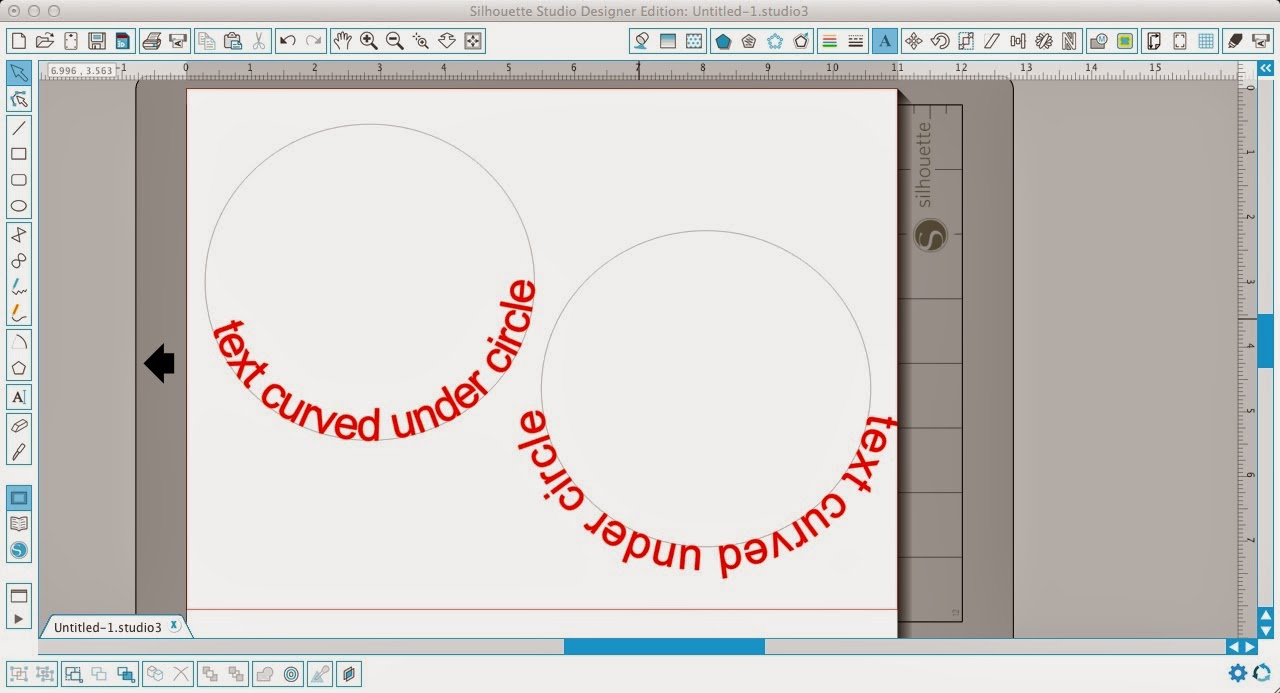The height and width of the screenshot is (693, 1280).
Task: Open the Line Style settings
Action: (x=855, y=41)
